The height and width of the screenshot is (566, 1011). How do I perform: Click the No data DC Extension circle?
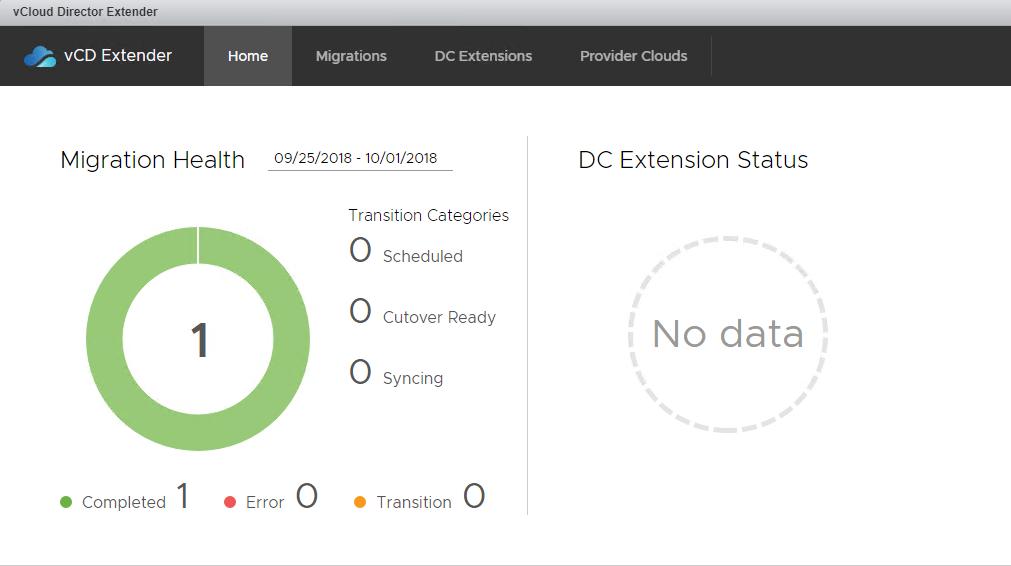[728, 334]
